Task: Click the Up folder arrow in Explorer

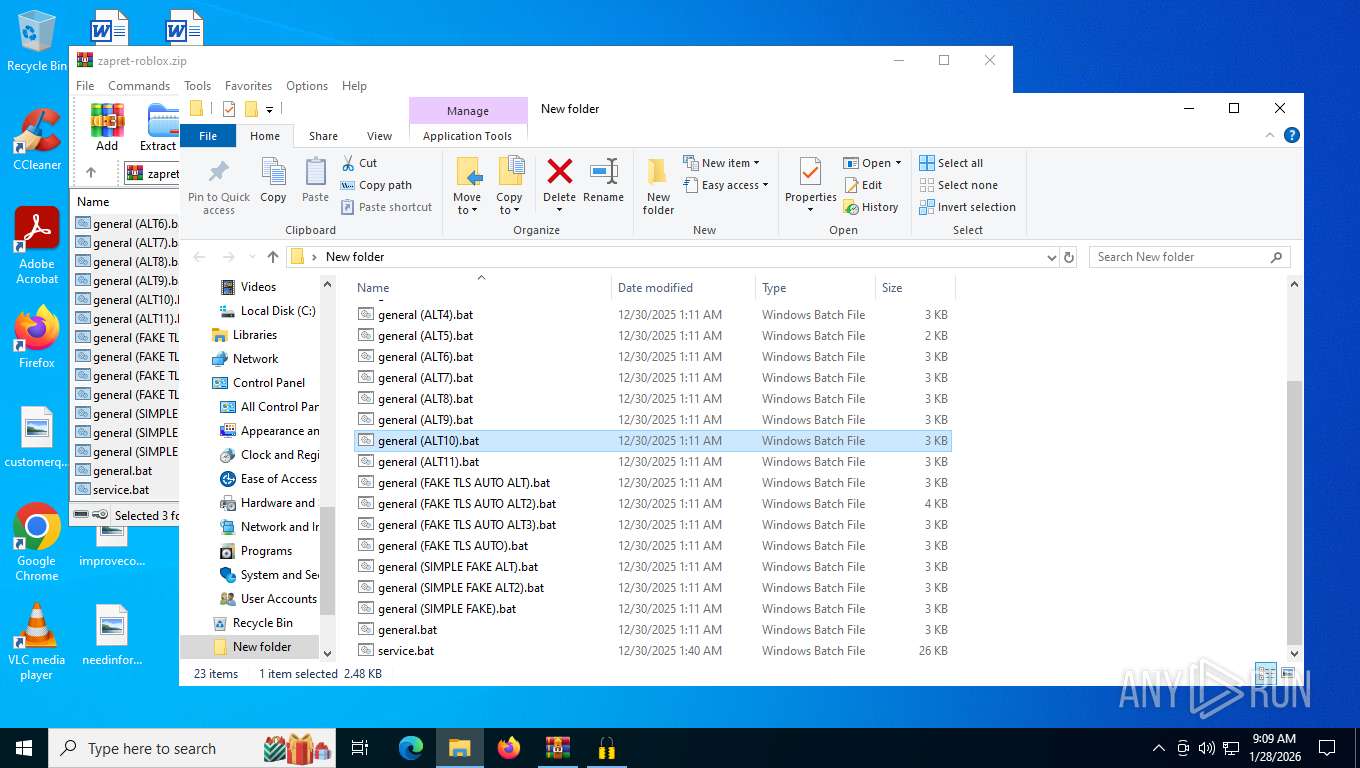Action: coord(273,257)
